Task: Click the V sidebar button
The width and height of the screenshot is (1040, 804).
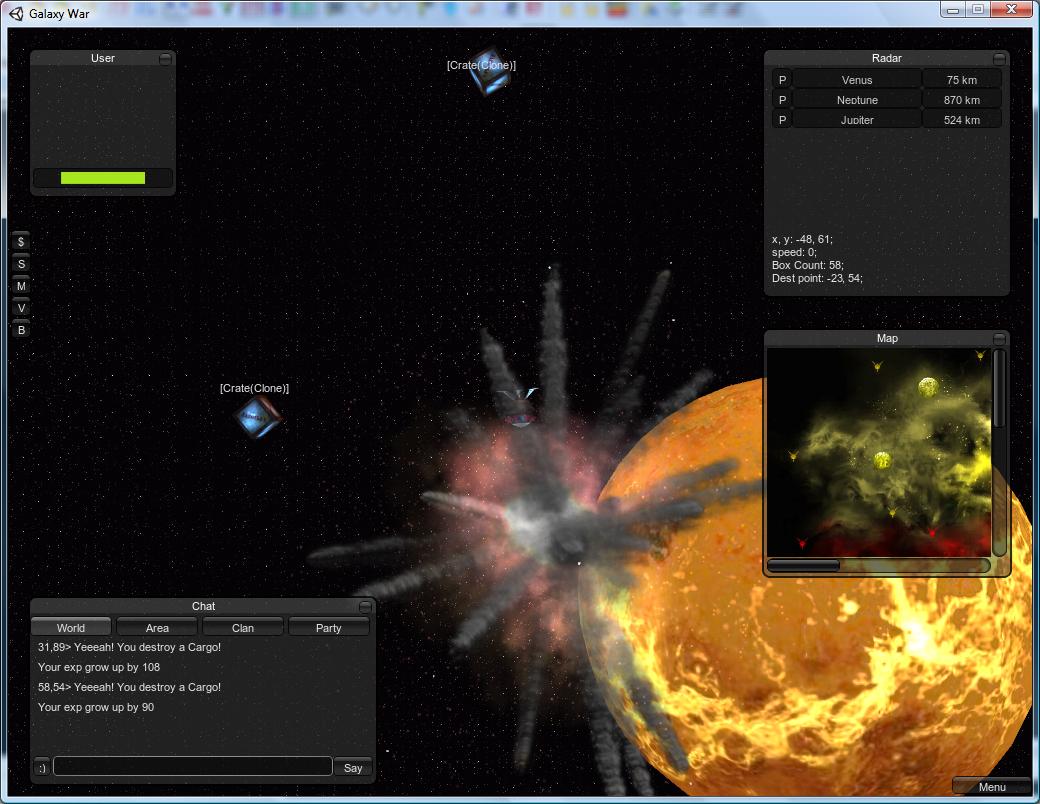Action: (21, 308)
